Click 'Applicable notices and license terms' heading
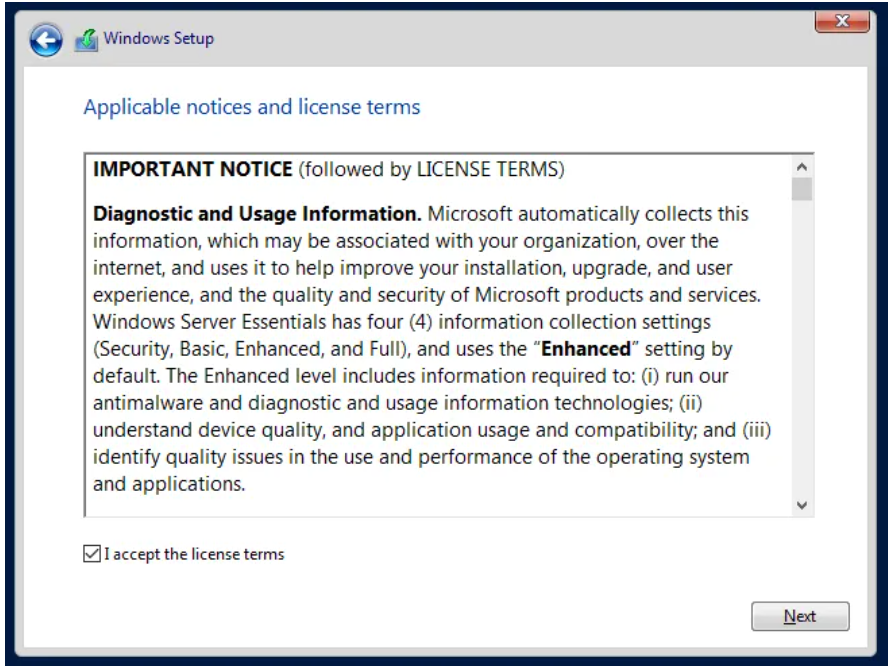The height and width of the screenshot is (666, 888). pyautogui.click(x=252, y=107)
